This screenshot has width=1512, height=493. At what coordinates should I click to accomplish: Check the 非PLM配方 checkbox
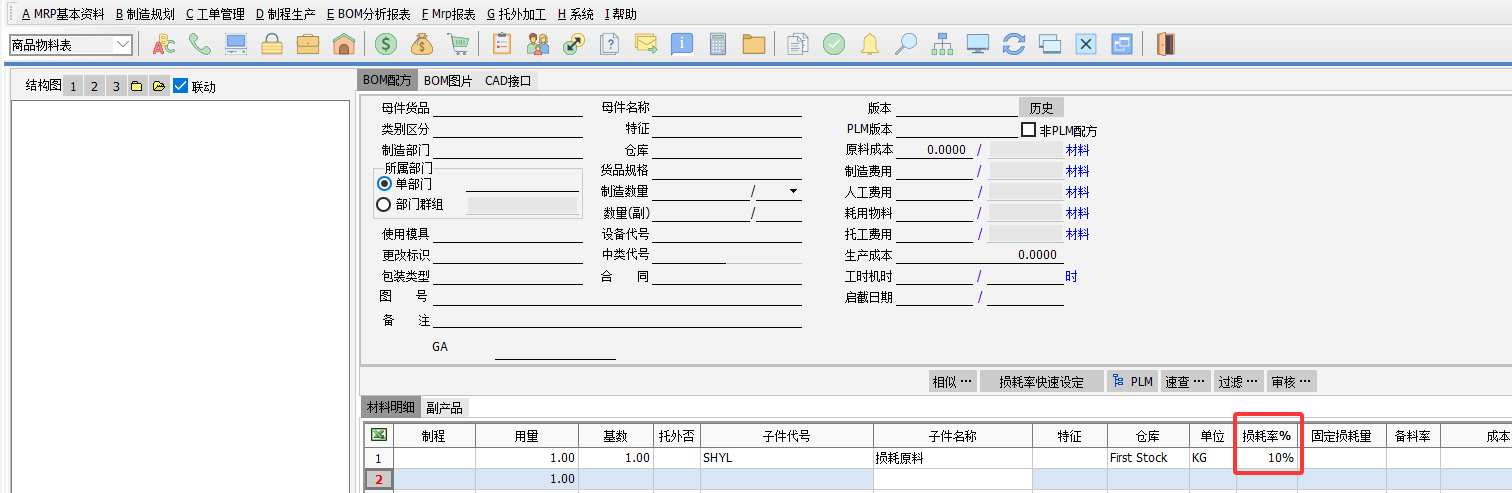pyautogui.click(x=1028, y=130)
